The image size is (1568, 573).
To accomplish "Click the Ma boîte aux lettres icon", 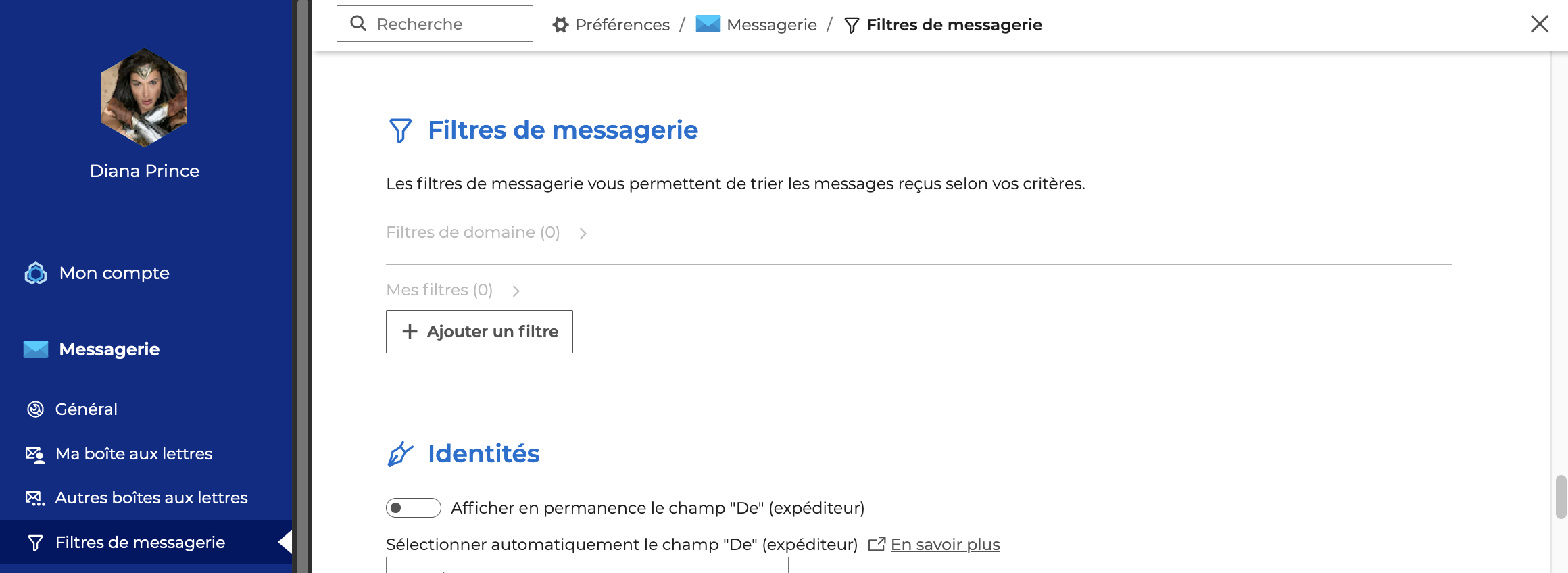I will (x=35, y=454).
